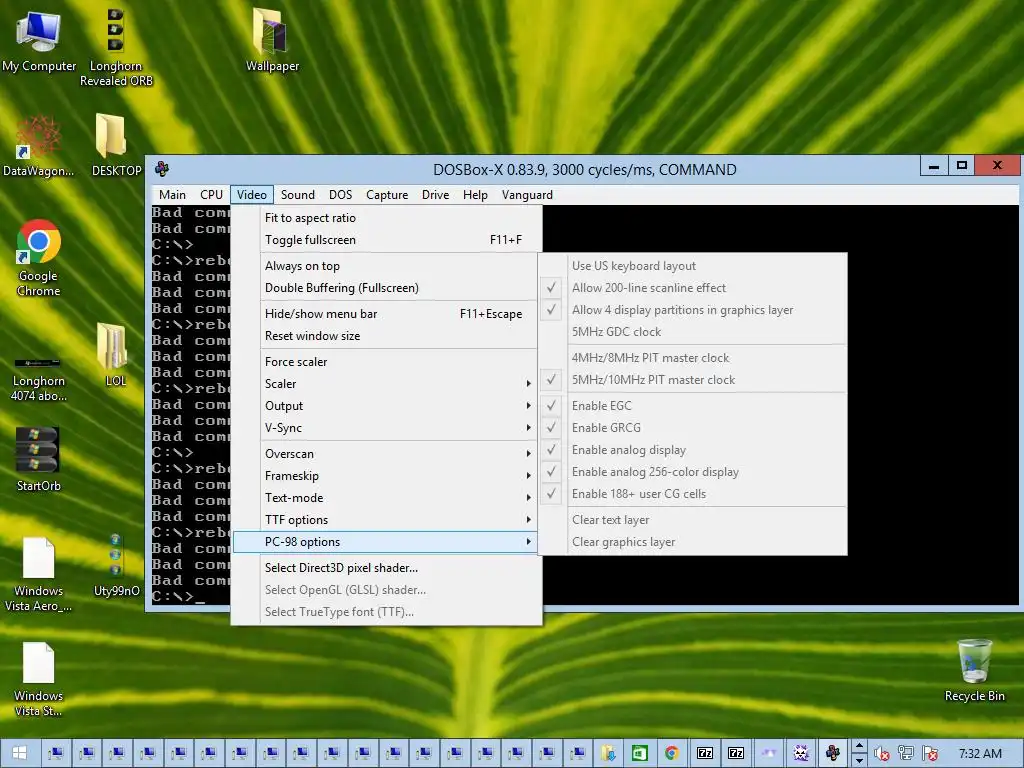The image size is (1024, 768).
Task: Choose Clear graphics layer
Action: (692, 542)
